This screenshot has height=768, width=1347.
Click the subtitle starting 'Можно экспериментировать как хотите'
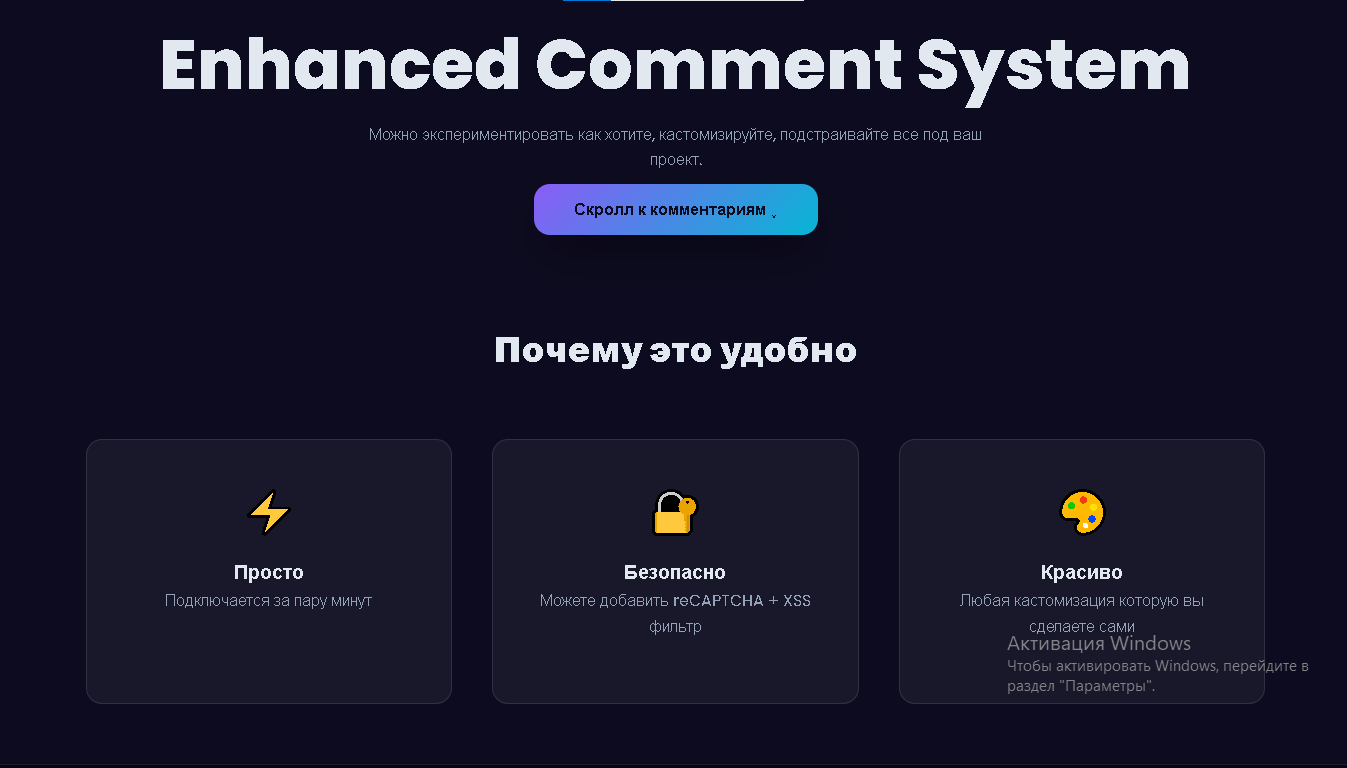pyautogui.click(x=675, y=147)
